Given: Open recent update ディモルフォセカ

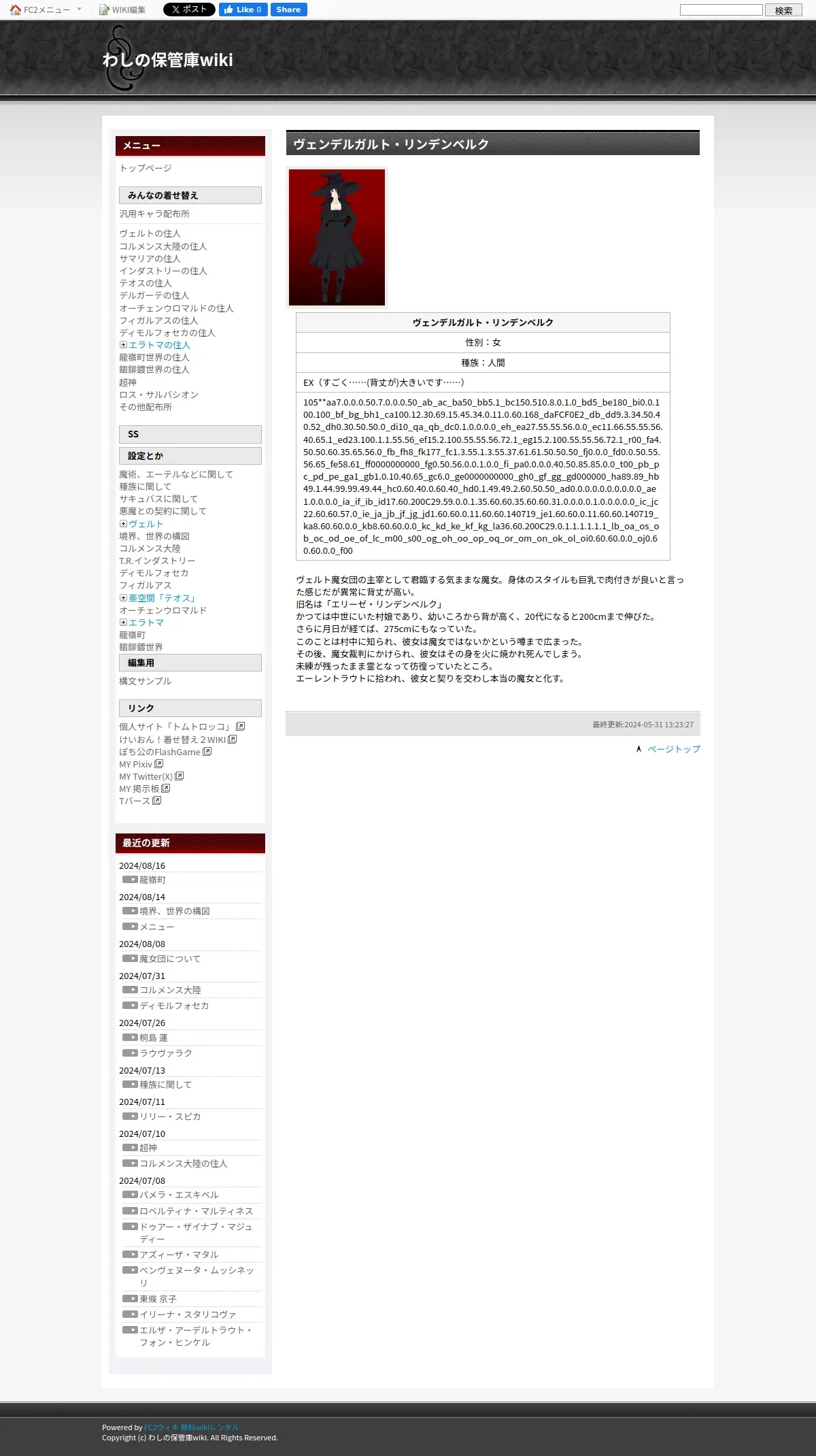Looking at the screenshot, I should [x=174, y=1006].
